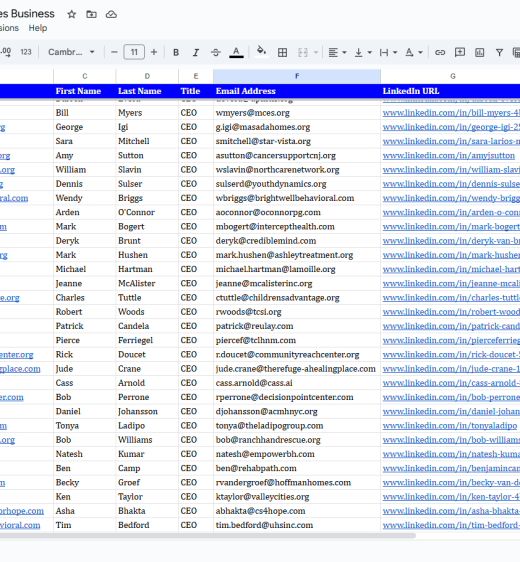Toggle italic formatting
Image resolution: width=520 pixels, height=562 pixels.
pos(196,53)
